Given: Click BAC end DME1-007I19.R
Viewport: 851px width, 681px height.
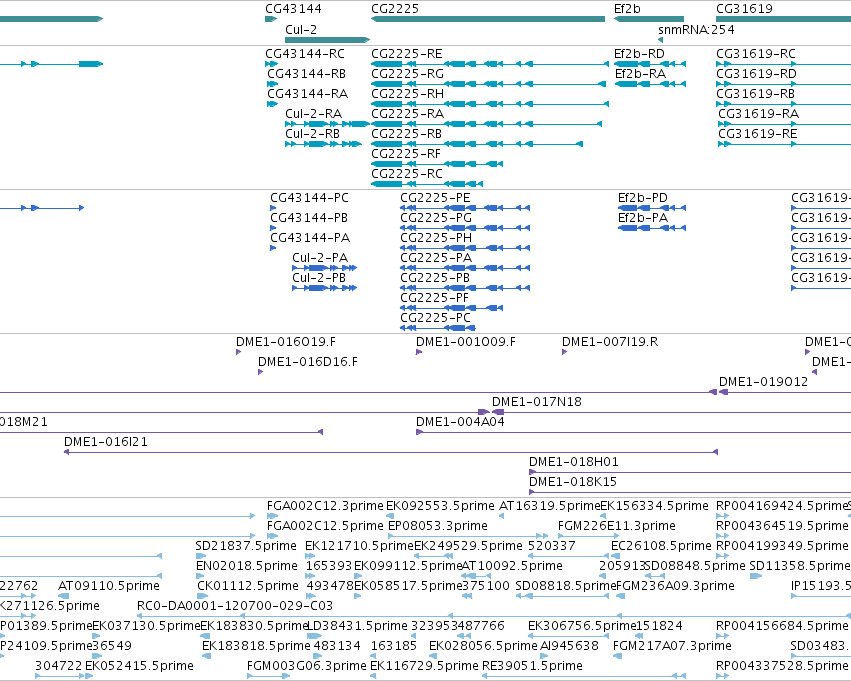Looking at the screenshot, I should pos(610,342).
